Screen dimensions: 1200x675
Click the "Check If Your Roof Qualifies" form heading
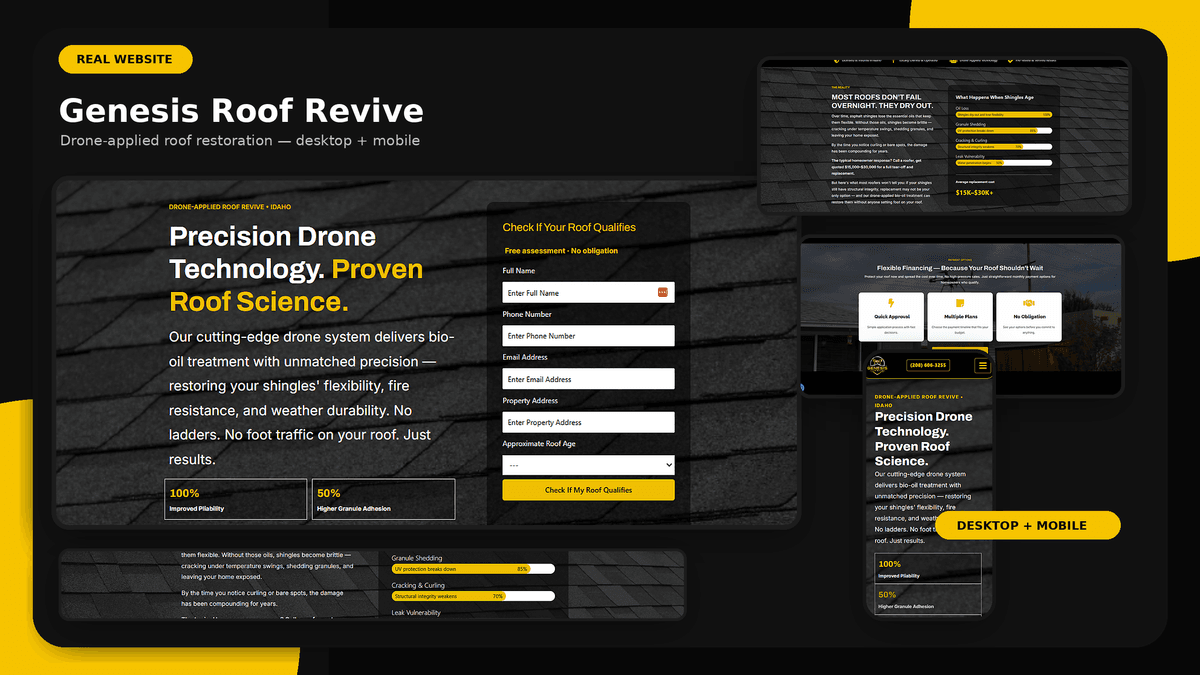point(569,227)
